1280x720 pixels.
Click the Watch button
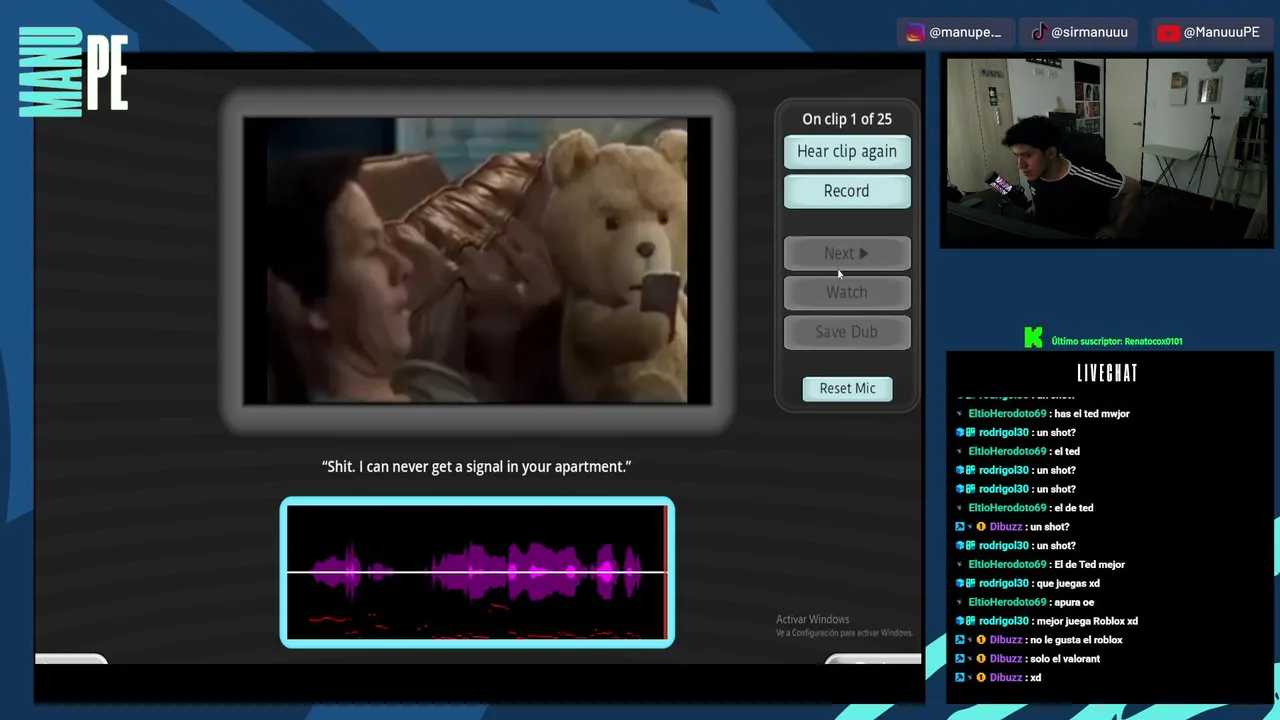(847, 292)
